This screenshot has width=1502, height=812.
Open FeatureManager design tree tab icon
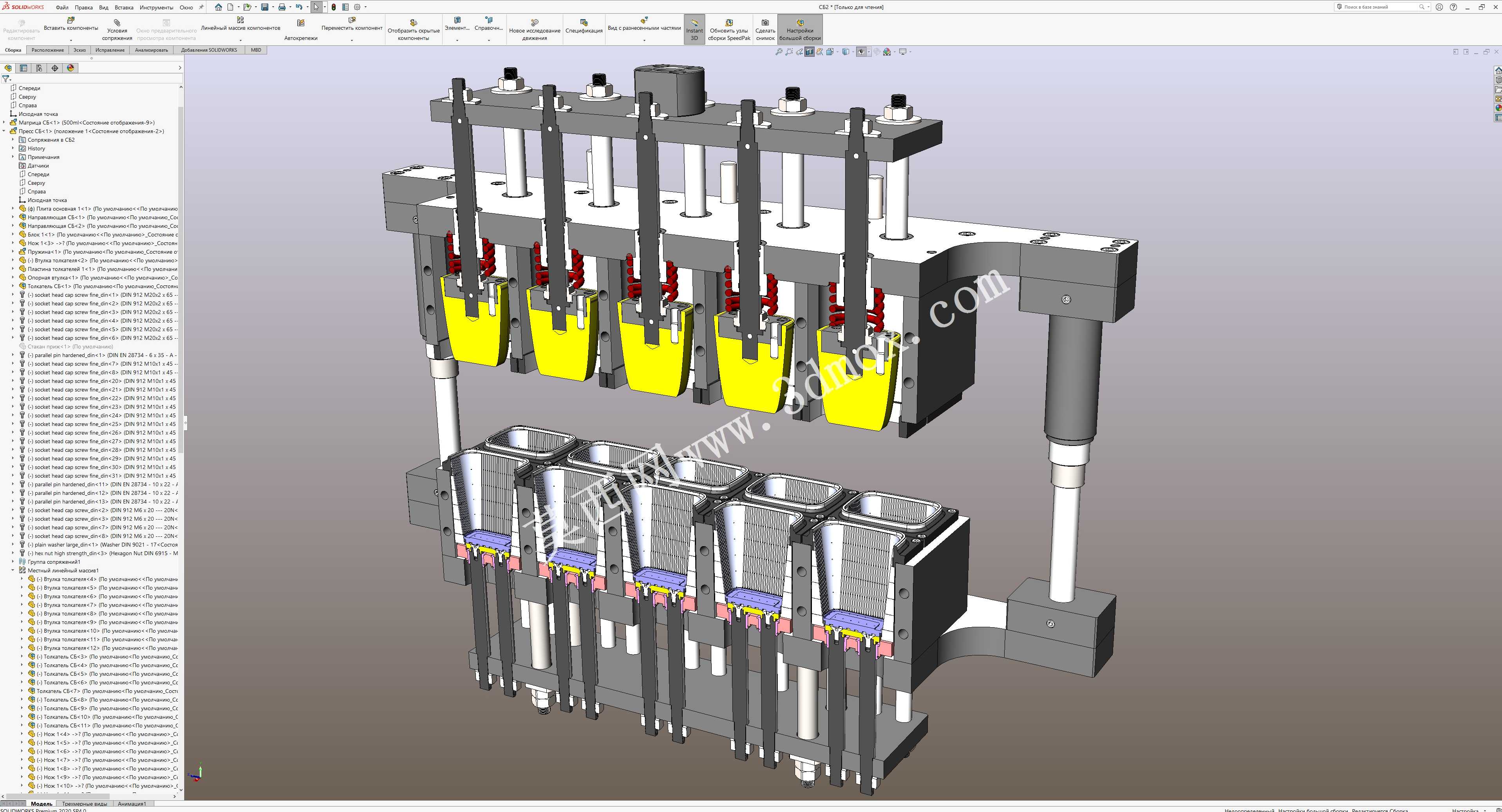(8, 68)
